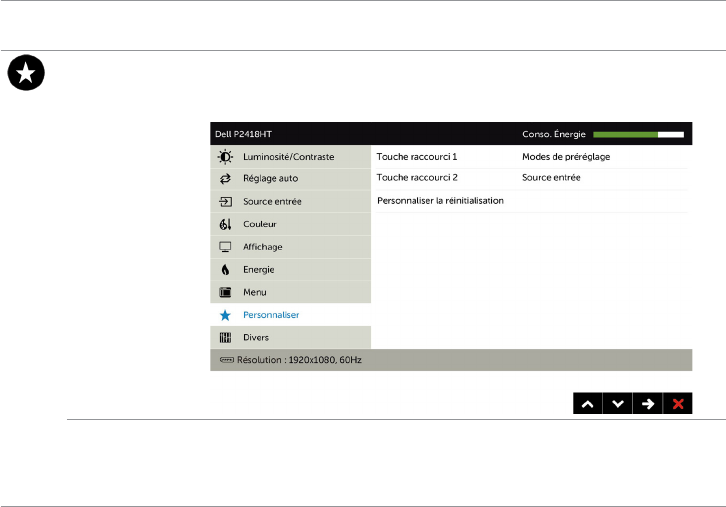Open the Affichage menu
The height and width of the screenshot is (507, 726).
coord(290,247)
